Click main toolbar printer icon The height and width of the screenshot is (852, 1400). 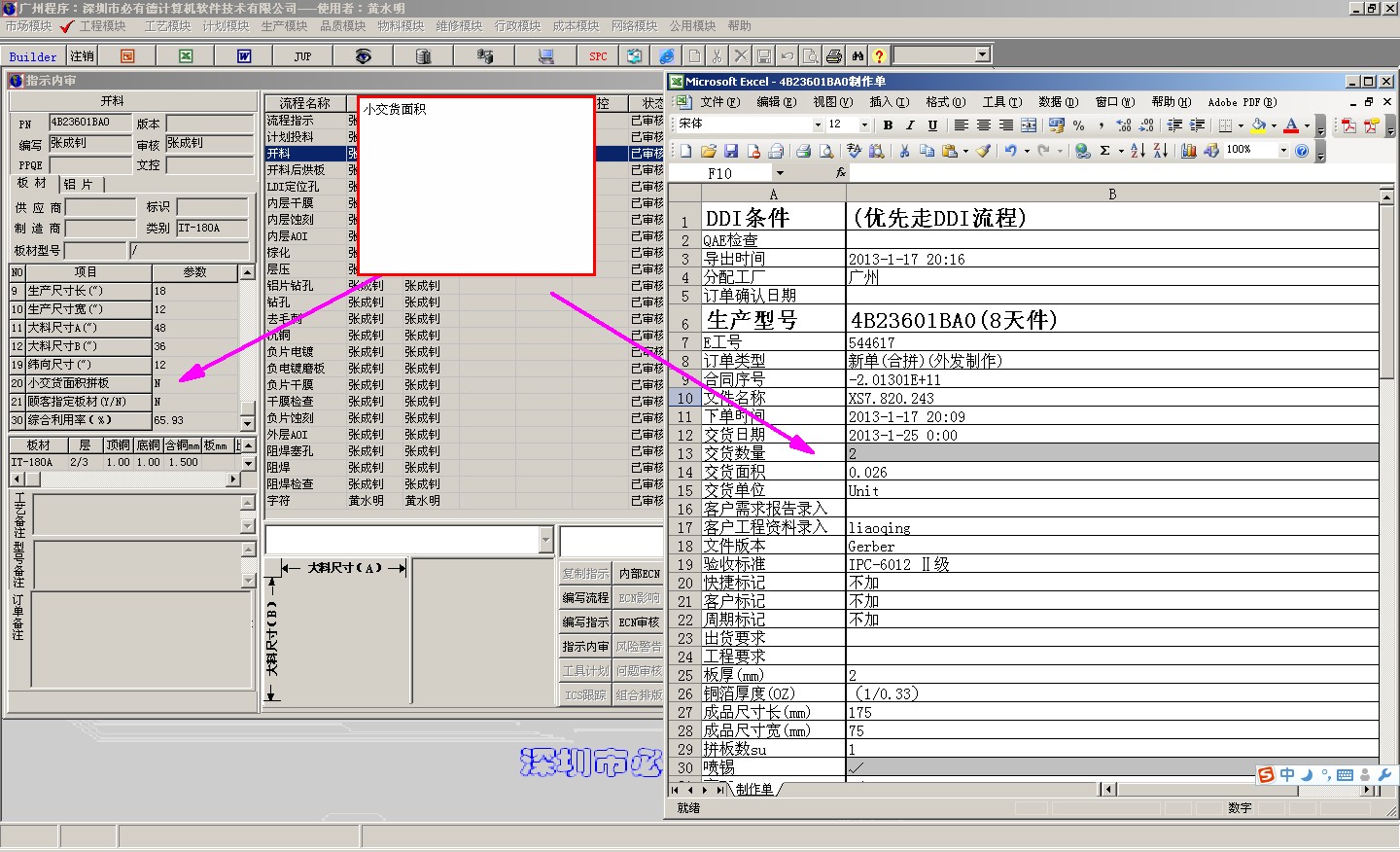point(834,56)
